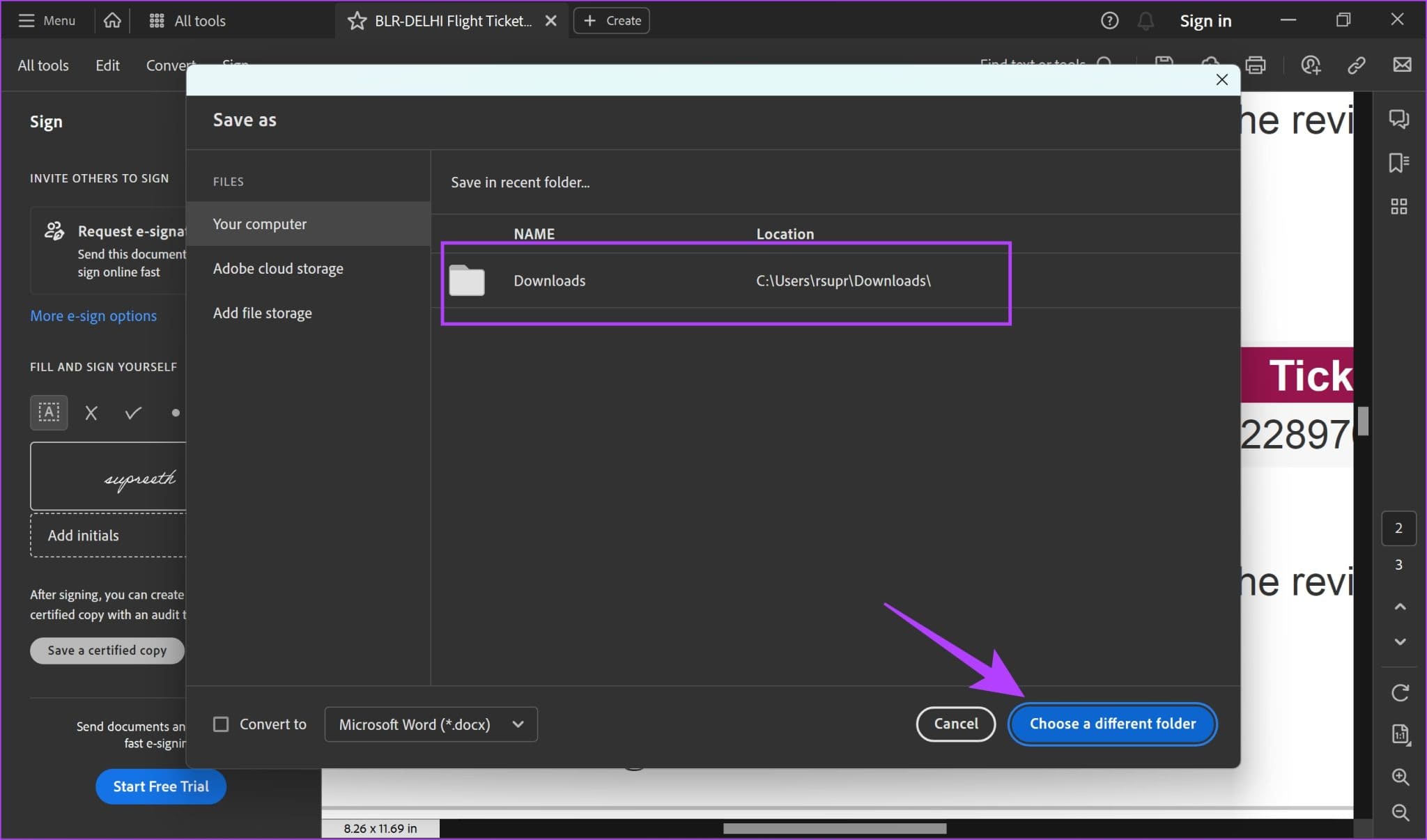Open Your computer file location
The image size is (1427, 840).
(x=259, y=223)
